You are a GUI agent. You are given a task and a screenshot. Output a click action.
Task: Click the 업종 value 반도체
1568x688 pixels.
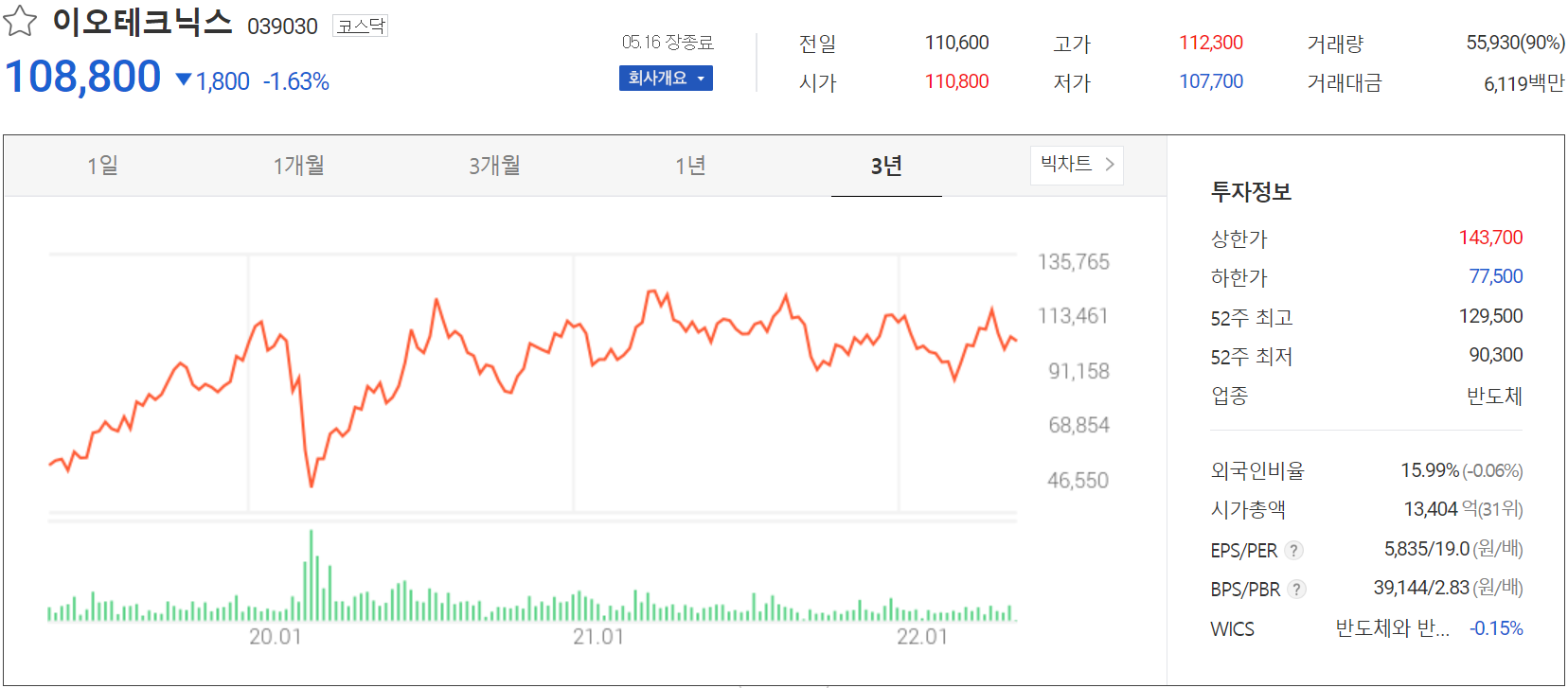[x=1494, y=396]
